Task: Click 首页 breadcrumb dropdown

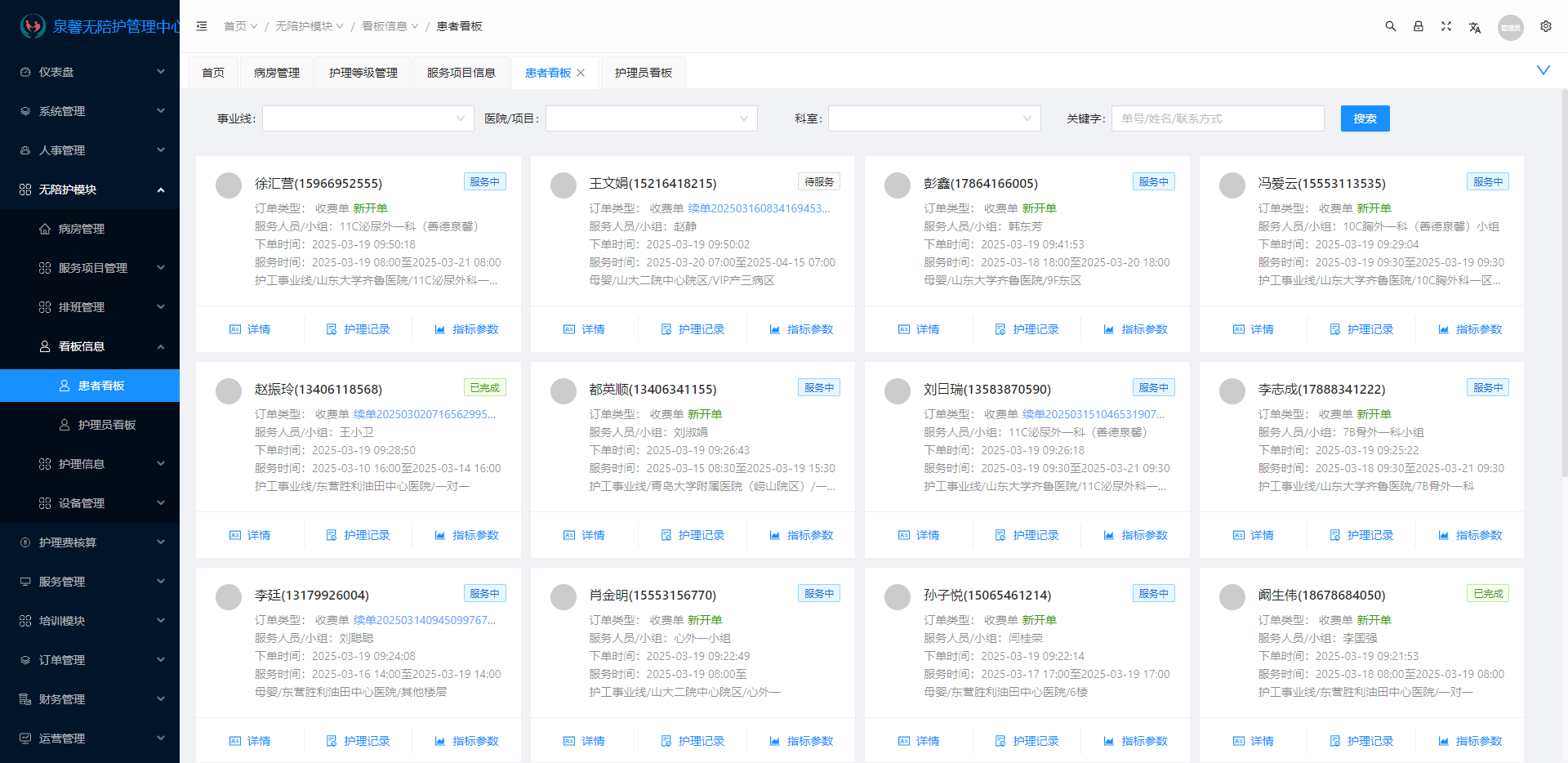Action: pos(241,26)
